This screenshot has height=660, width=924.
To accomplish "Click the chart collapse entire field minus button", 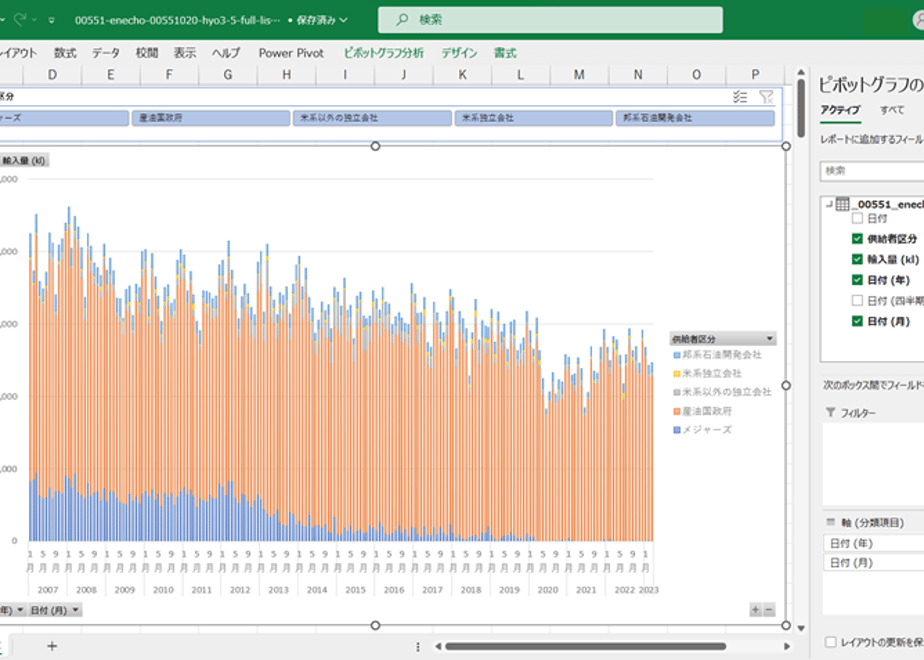I will (x=769, y=610).
